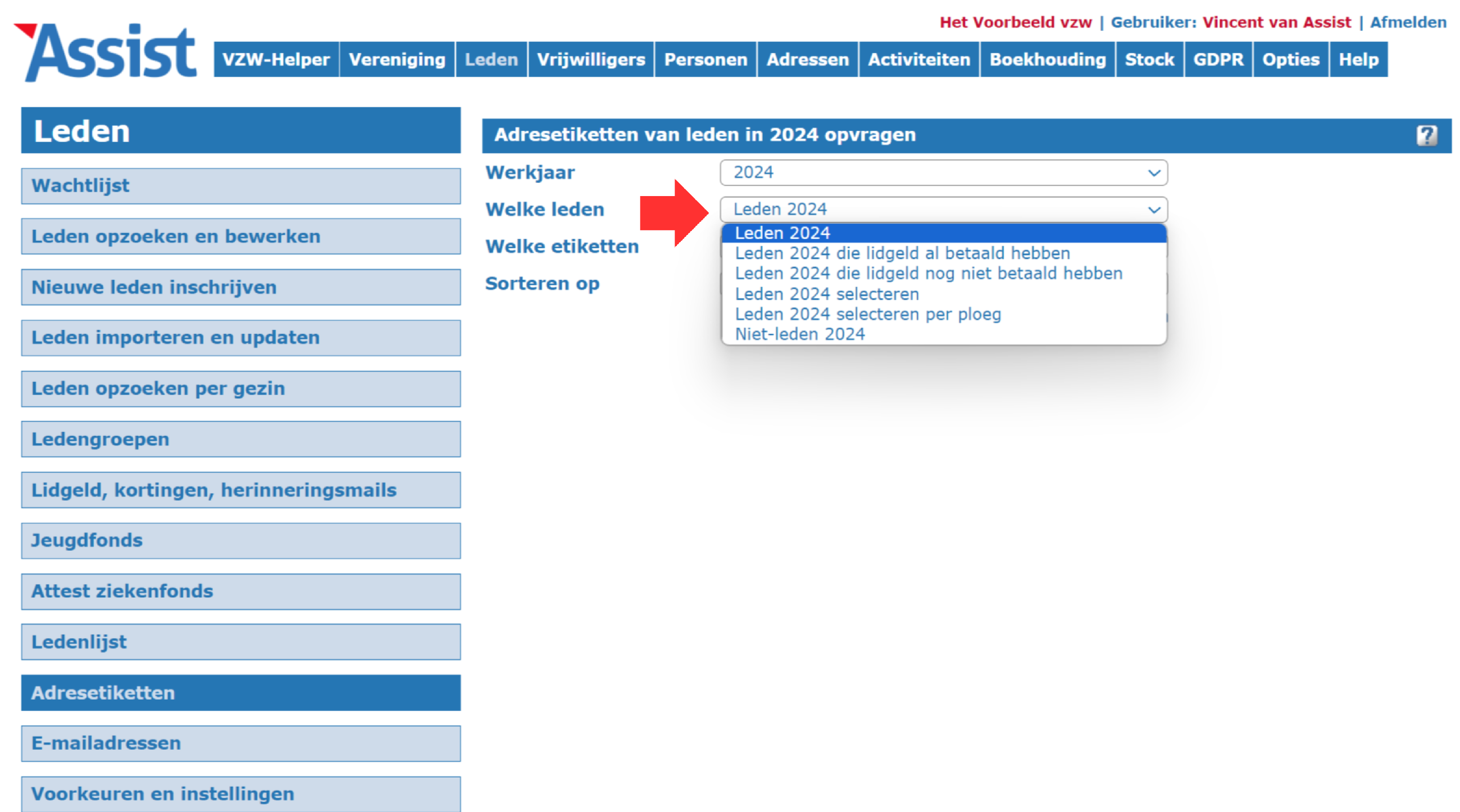Open Ledengroepen in the sidebar
The width and height of the screenshot is (1460, 812).
[x=241, y=439]
